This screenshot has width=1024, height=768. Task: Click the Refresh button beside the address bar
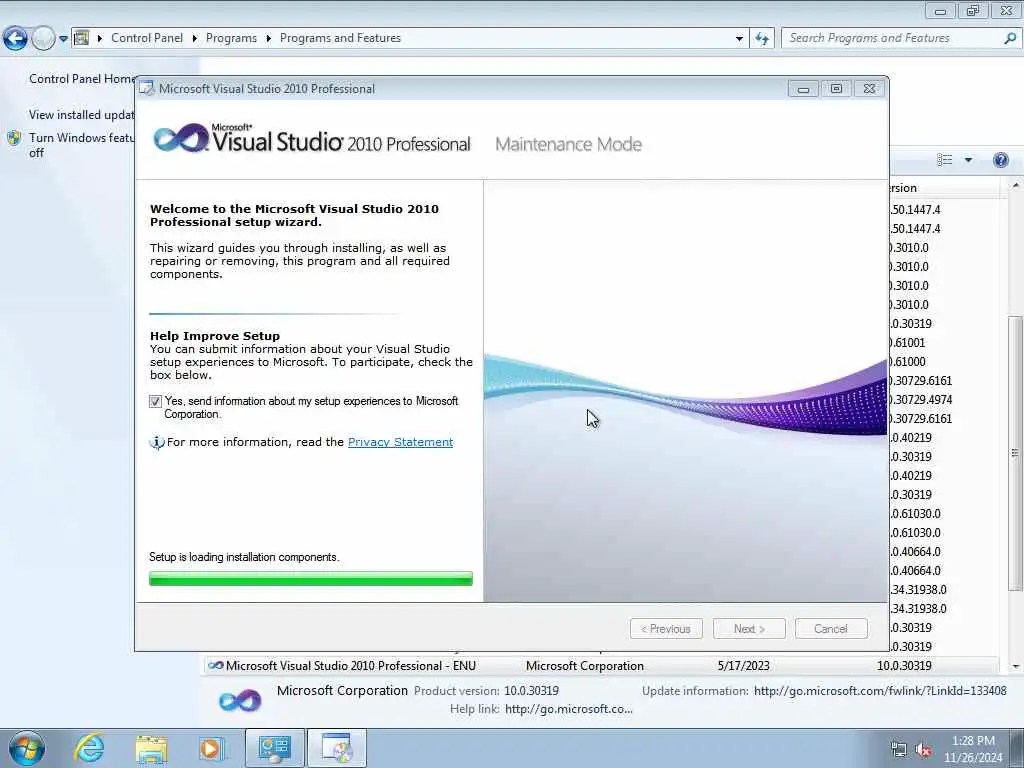[762, 39]
